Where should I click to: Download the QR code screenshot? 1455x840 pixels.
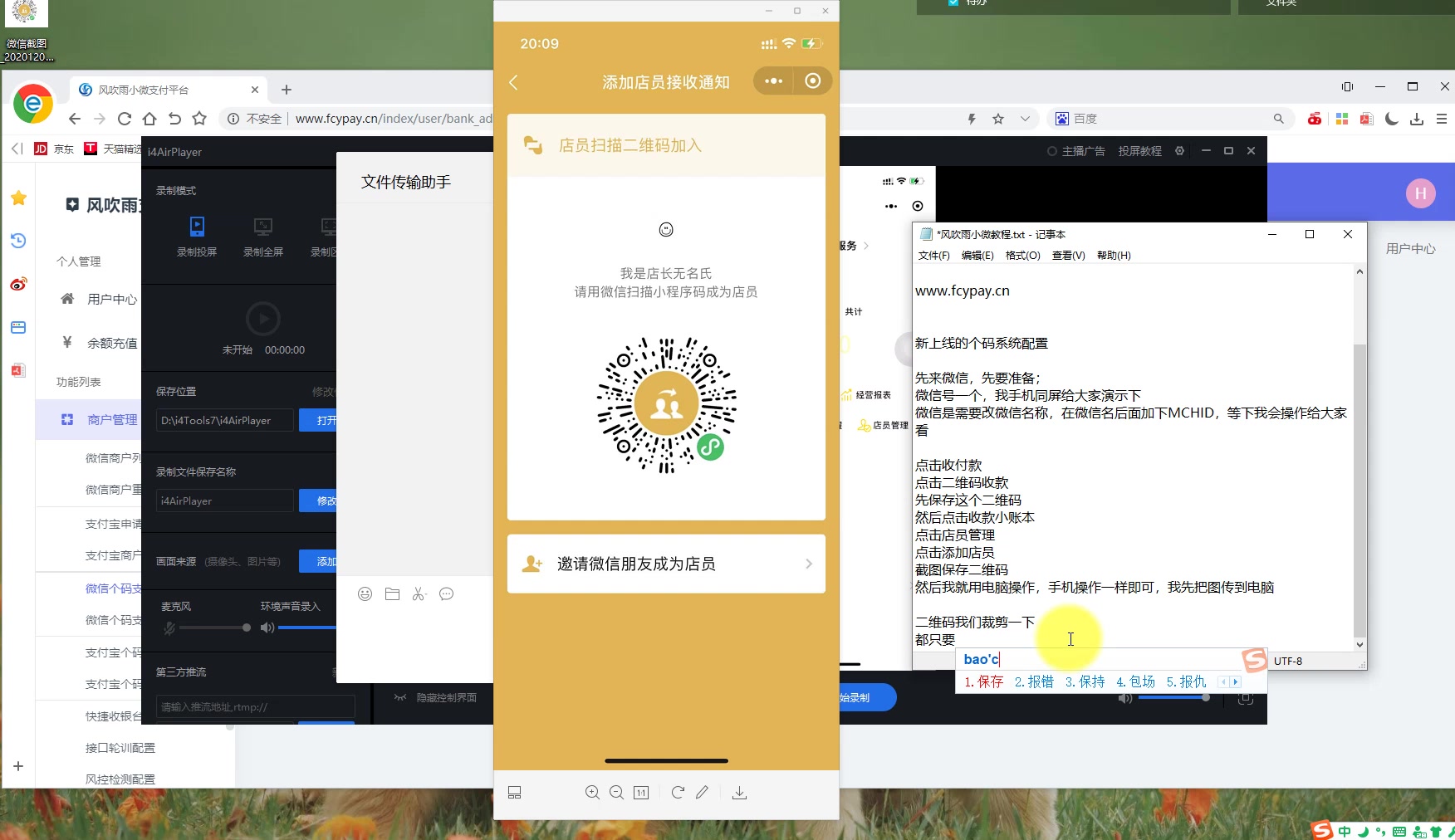click(x=739, y=792)
